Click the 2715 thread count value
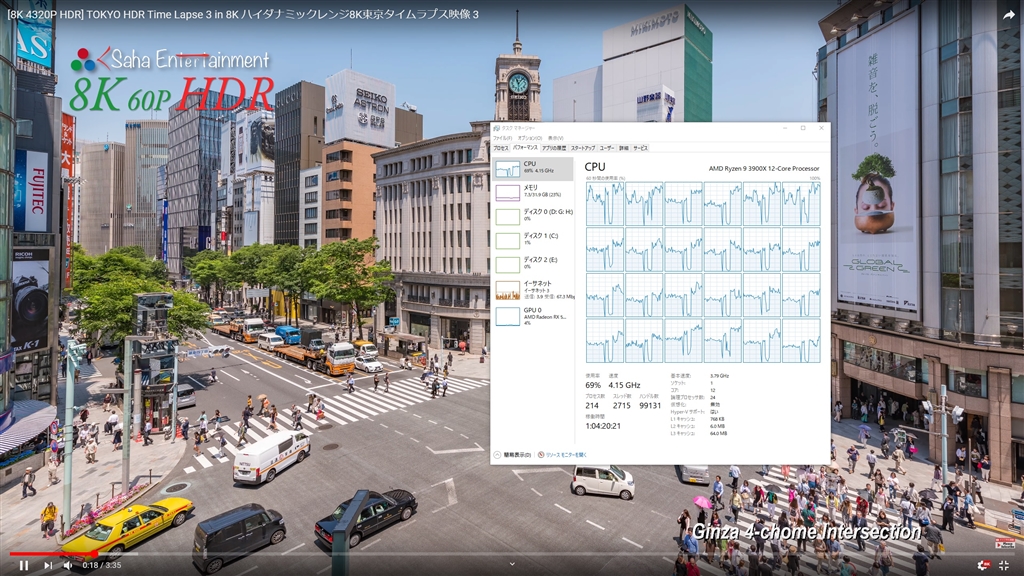The image size is (1024, 576). point(622,406)
